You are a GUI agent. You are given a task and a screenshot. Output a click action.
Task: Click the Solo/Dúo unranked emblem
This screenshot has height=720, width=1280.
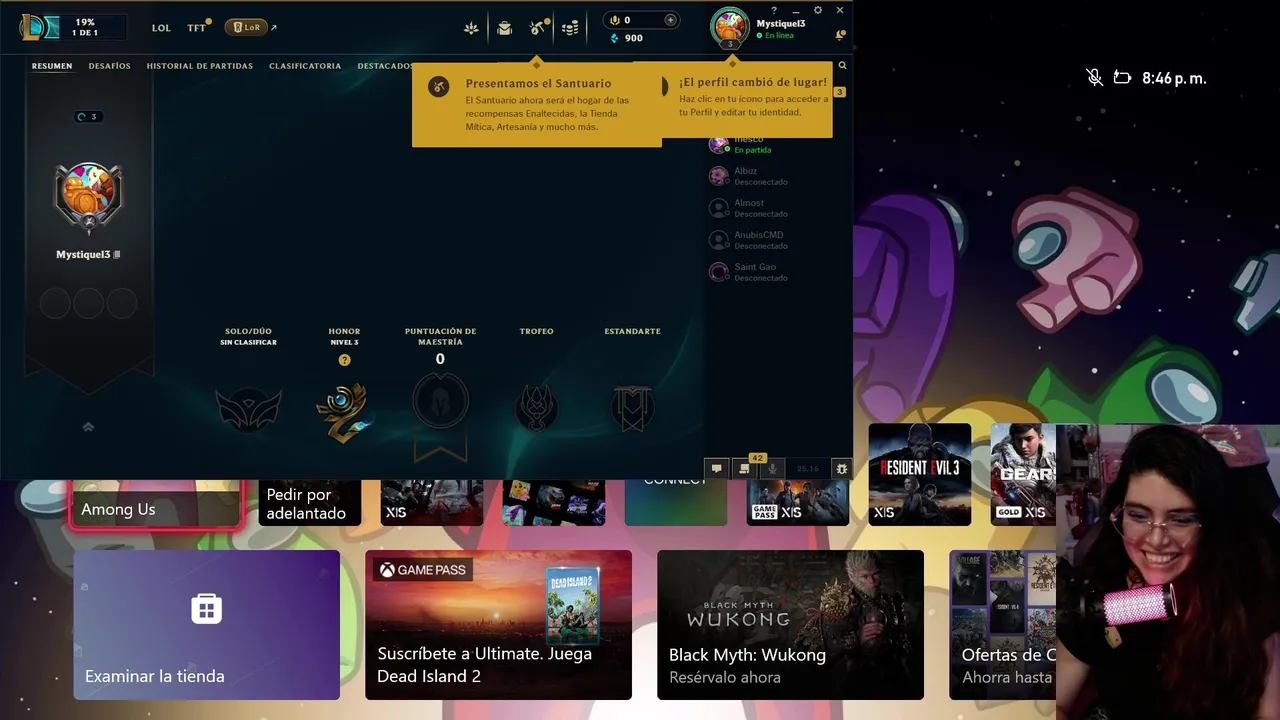[x=248, y=411]
